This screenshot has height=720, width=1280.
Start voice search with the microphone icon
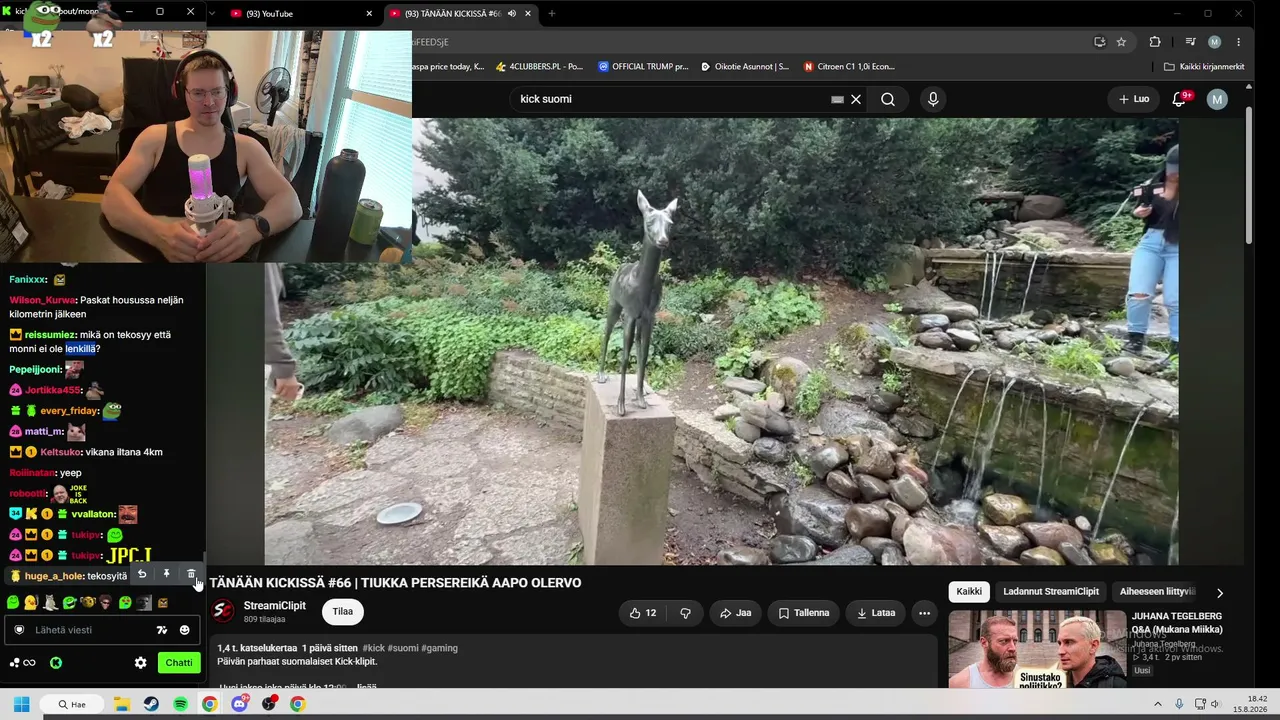[933, 99]
